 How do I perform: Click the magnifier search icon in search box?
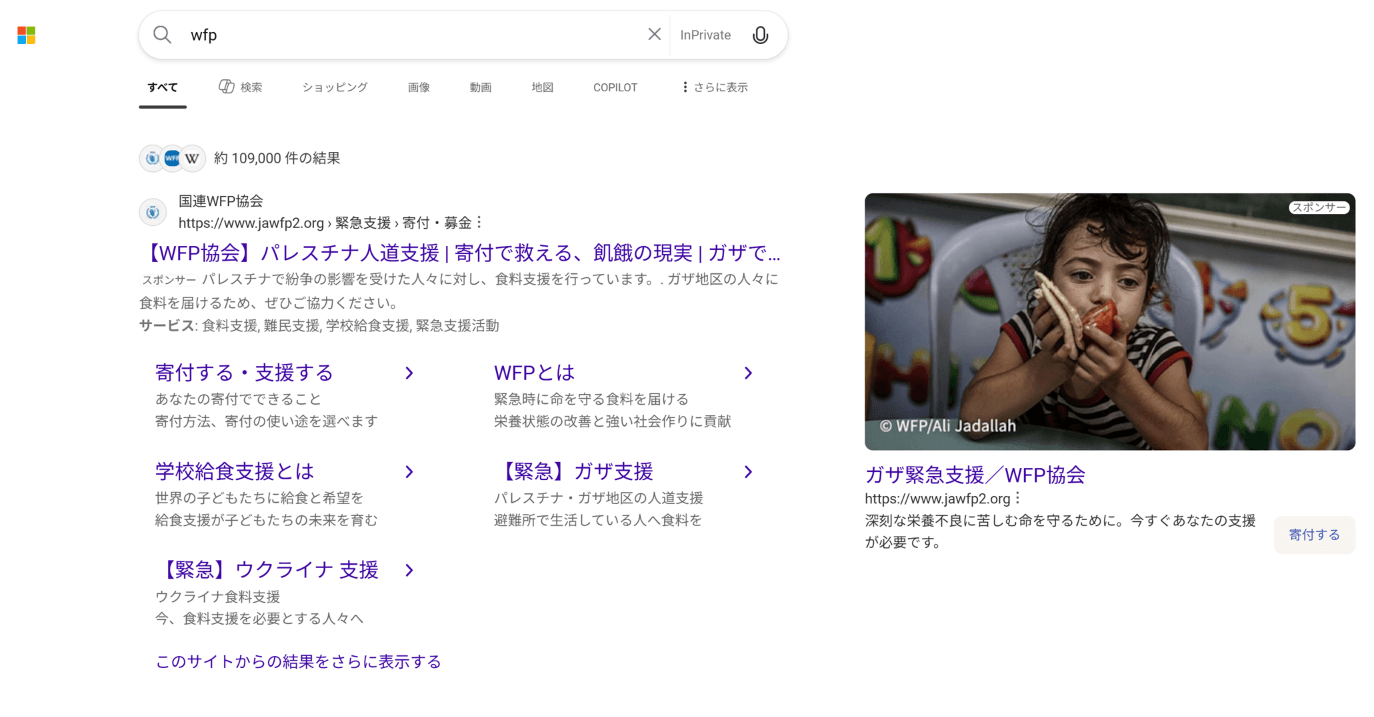(x=162, y=35)
